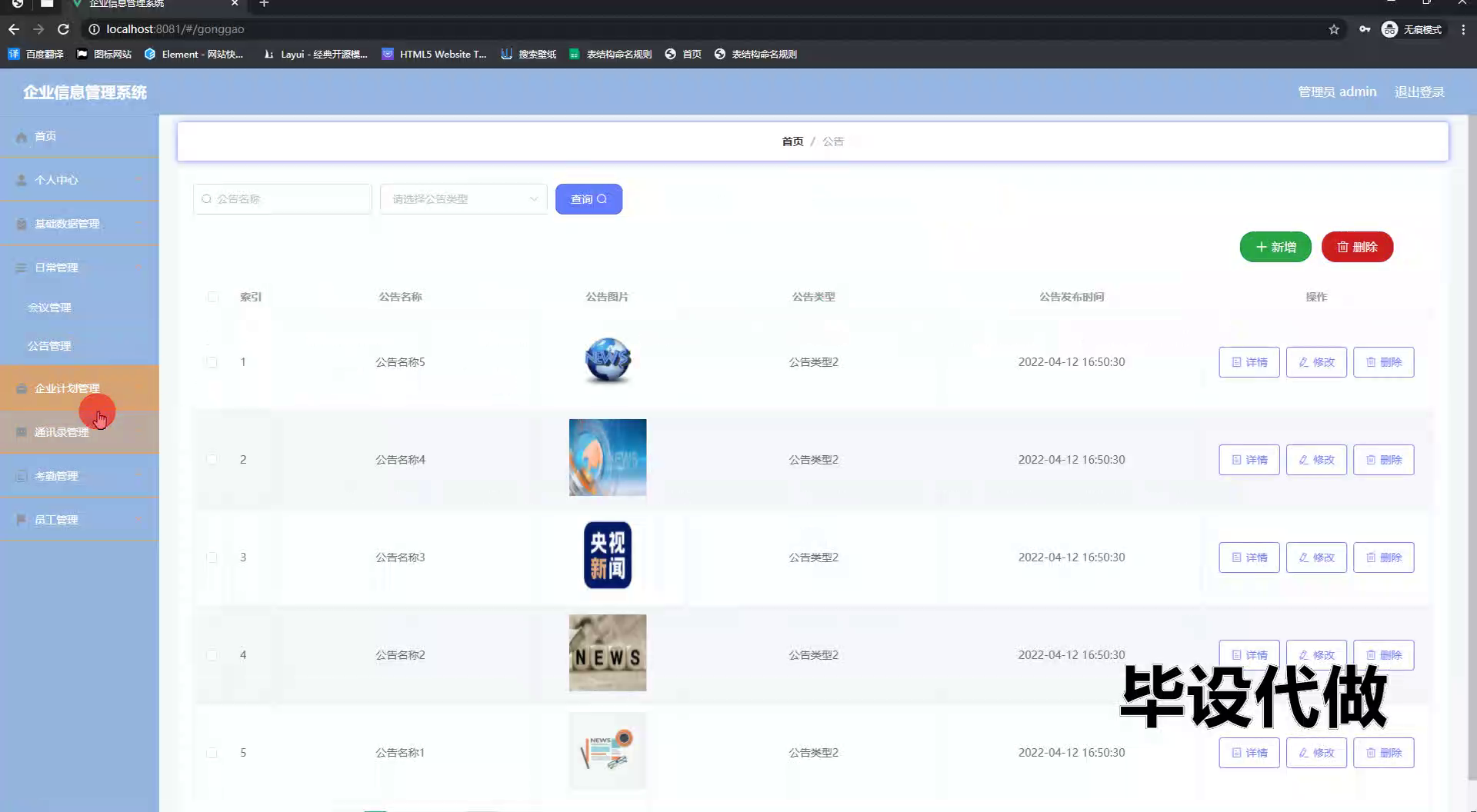Open a new browser tab with plus
Screen dimensions: 1477x812
[x=264, y=4]
